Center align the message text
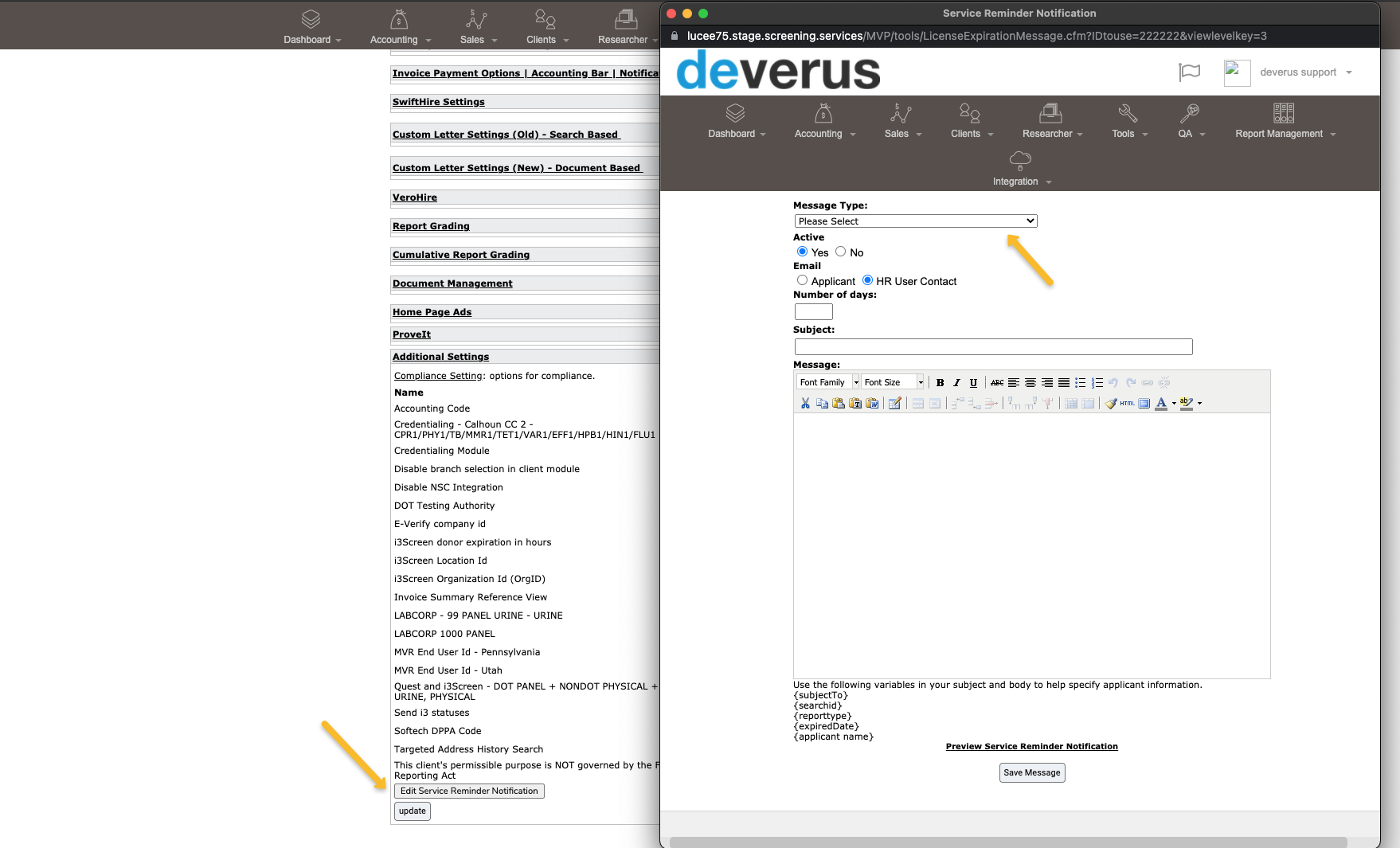This screenshot has height=848, width=1400. click(x=1030, y=382)
